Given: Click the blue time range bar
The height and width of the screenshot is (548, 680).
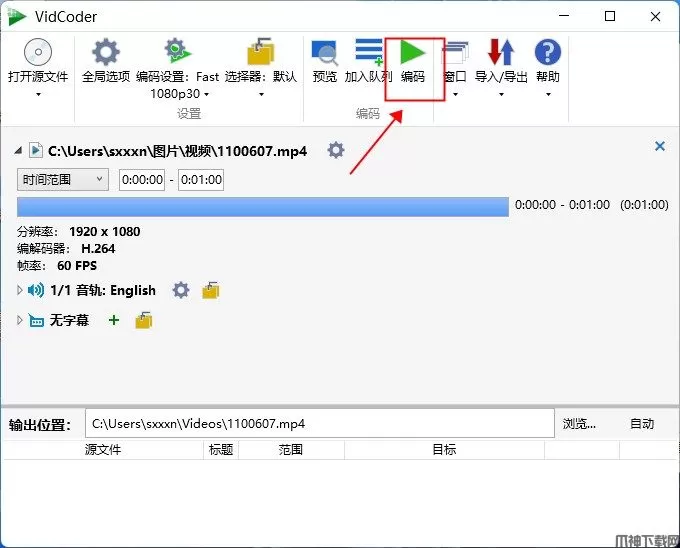Looking at the screenshot, I should point(263,207).
